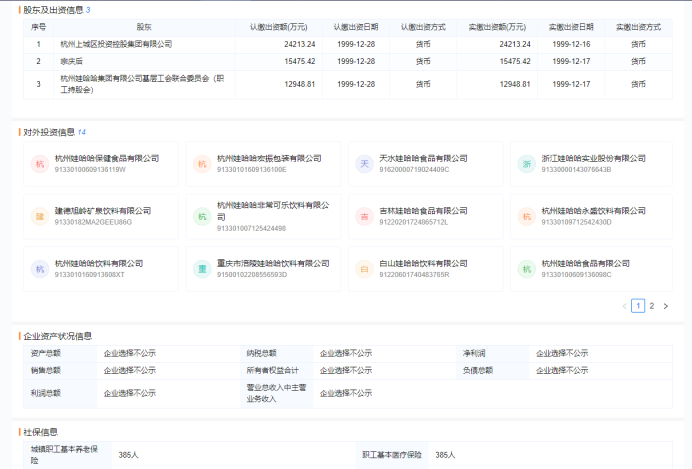Click the 吉 icon of 吉林娃哈哈食品有限公司
Viewport: 692px width, 469px height.
point(365,217)
